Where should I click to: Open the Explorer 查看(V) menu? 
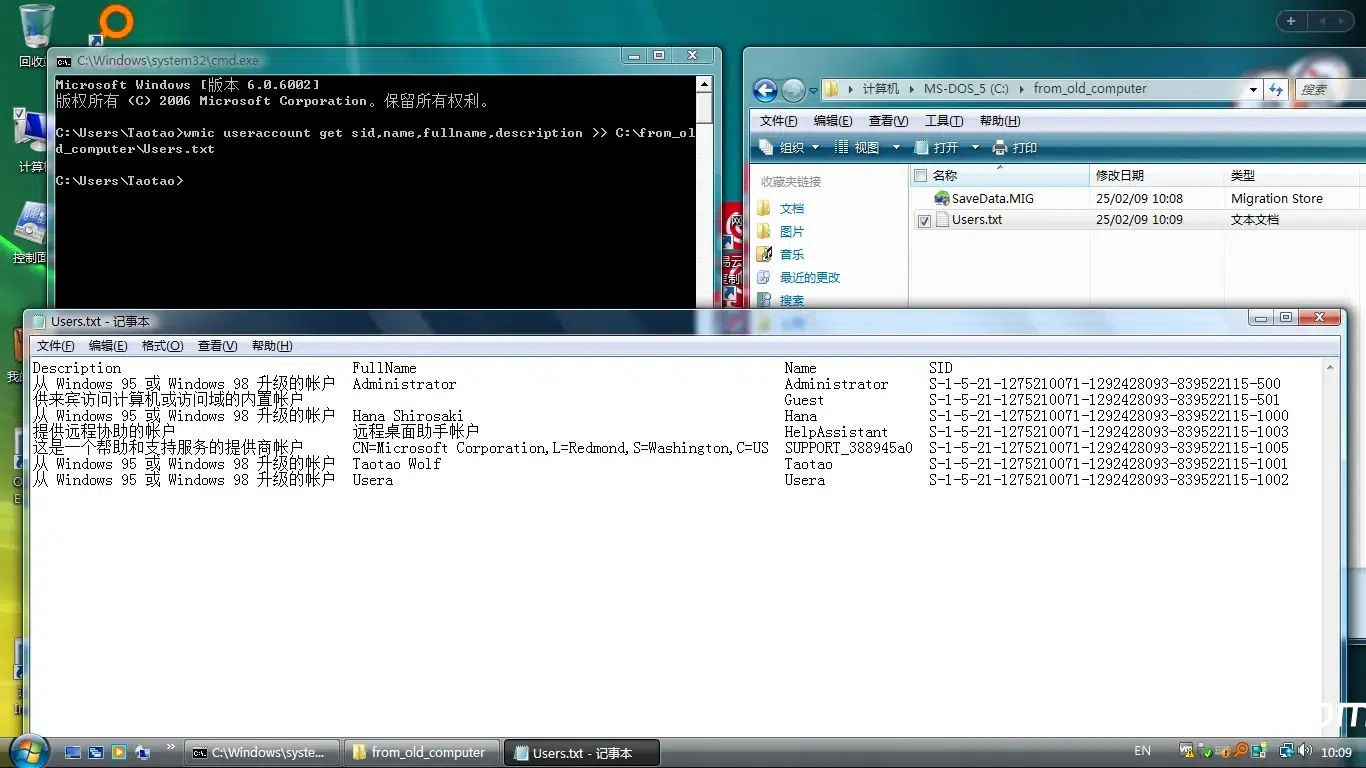[x=888, y=121]
